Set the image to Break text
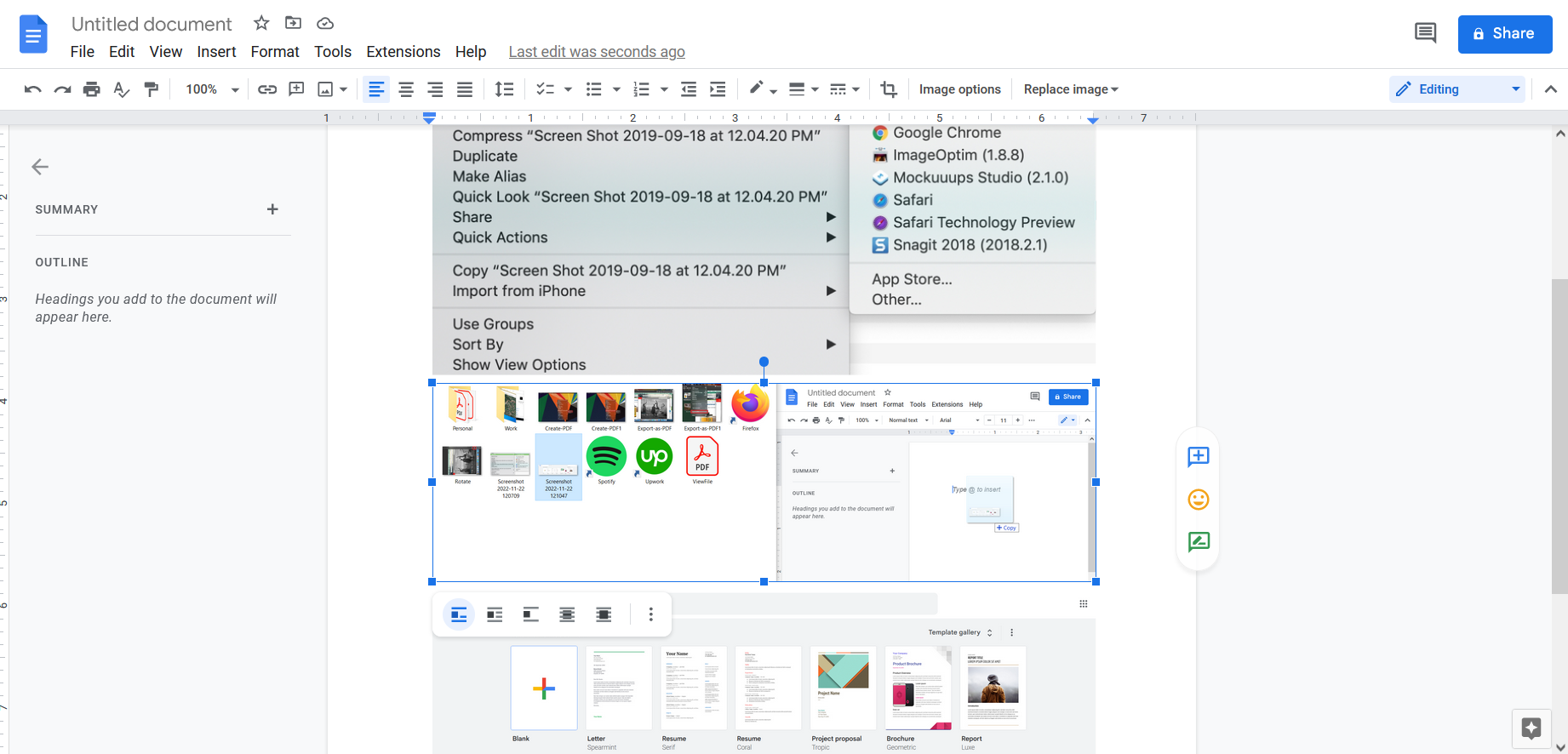1568x754 pixels. coord(531,614)
